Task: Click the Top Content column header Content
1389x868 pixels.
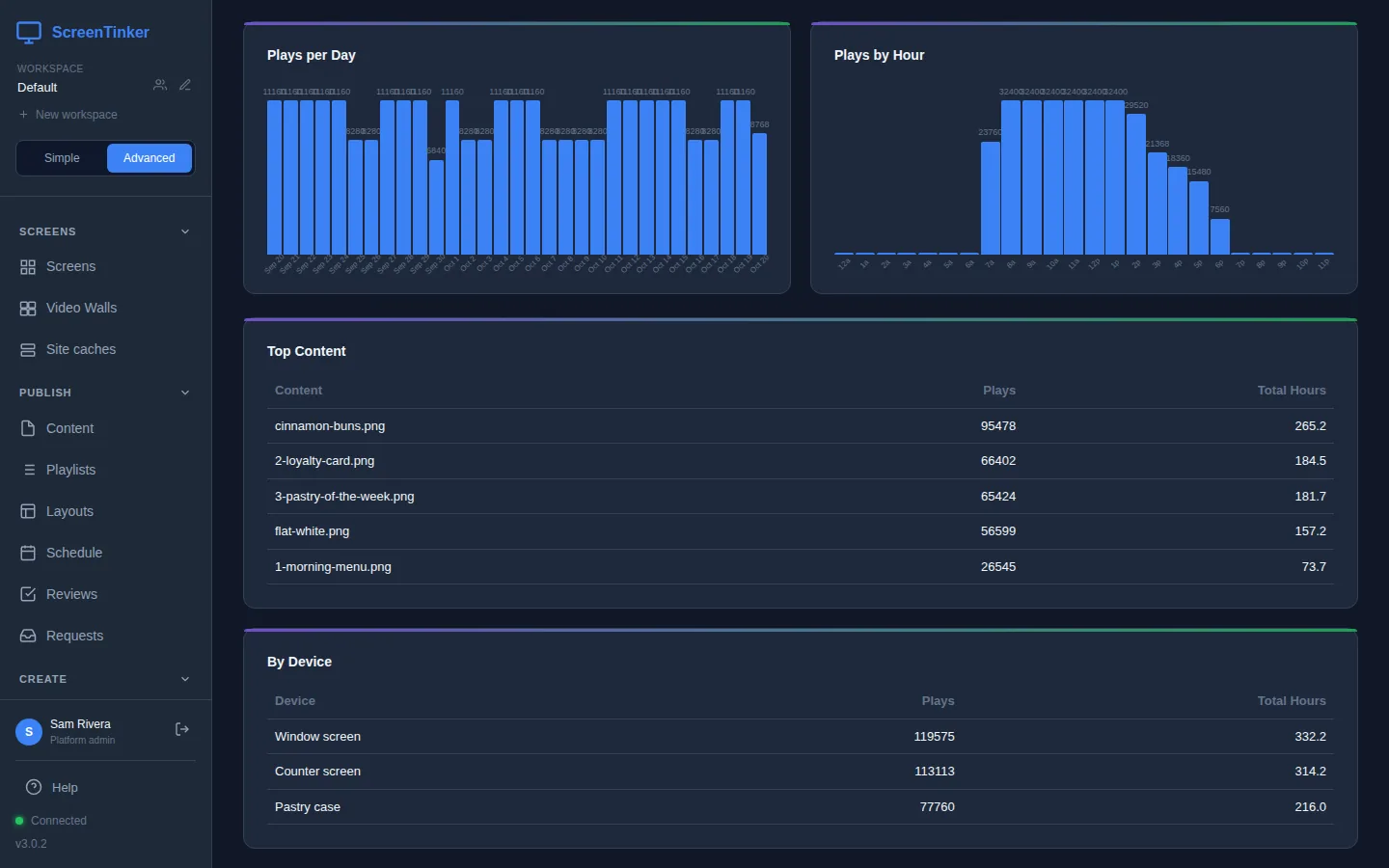Action: tap(298, 391)
